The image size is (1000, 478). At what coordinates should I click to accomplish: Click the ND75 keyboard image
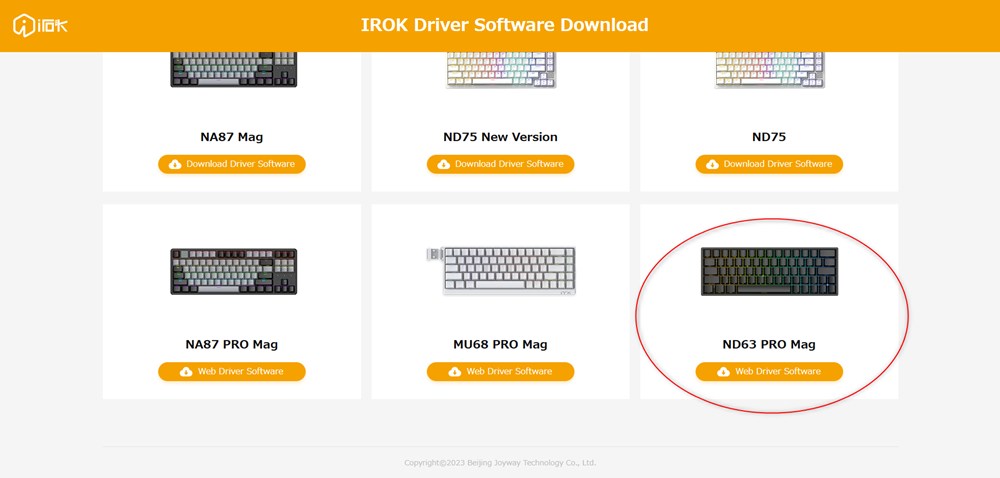click(769, 69)
